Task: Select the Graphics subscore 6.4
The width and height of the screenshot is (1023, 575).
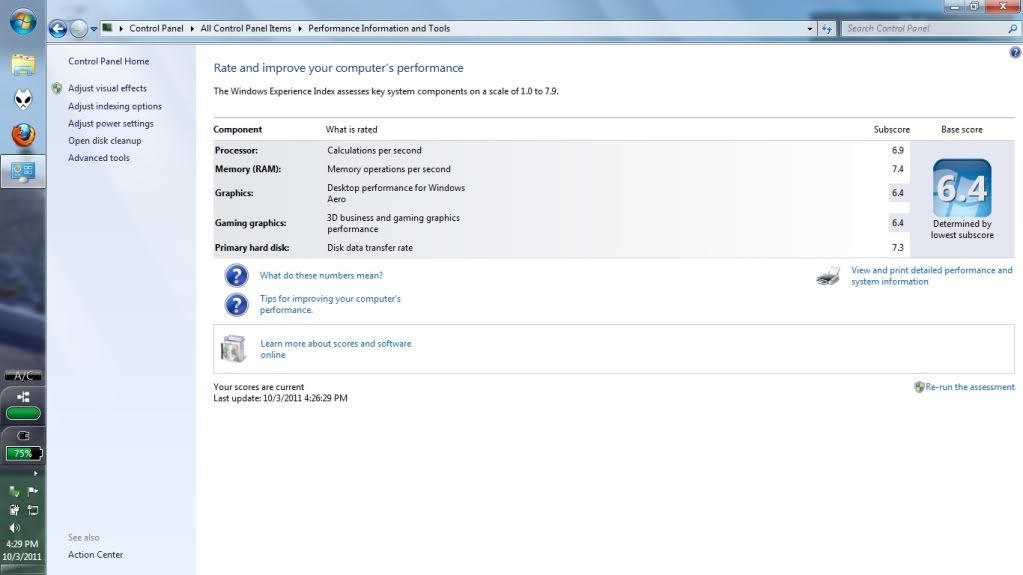Action: 898,193
